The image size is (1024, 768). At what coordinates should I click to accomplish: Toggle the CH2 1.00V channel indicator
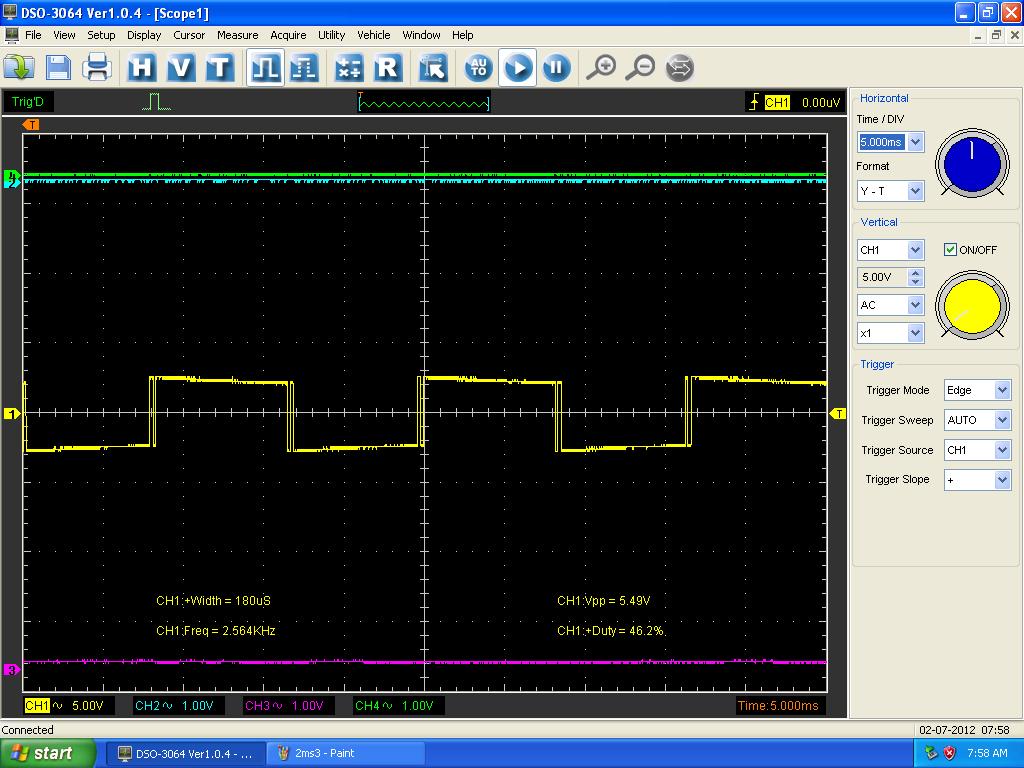click(174, 706)
